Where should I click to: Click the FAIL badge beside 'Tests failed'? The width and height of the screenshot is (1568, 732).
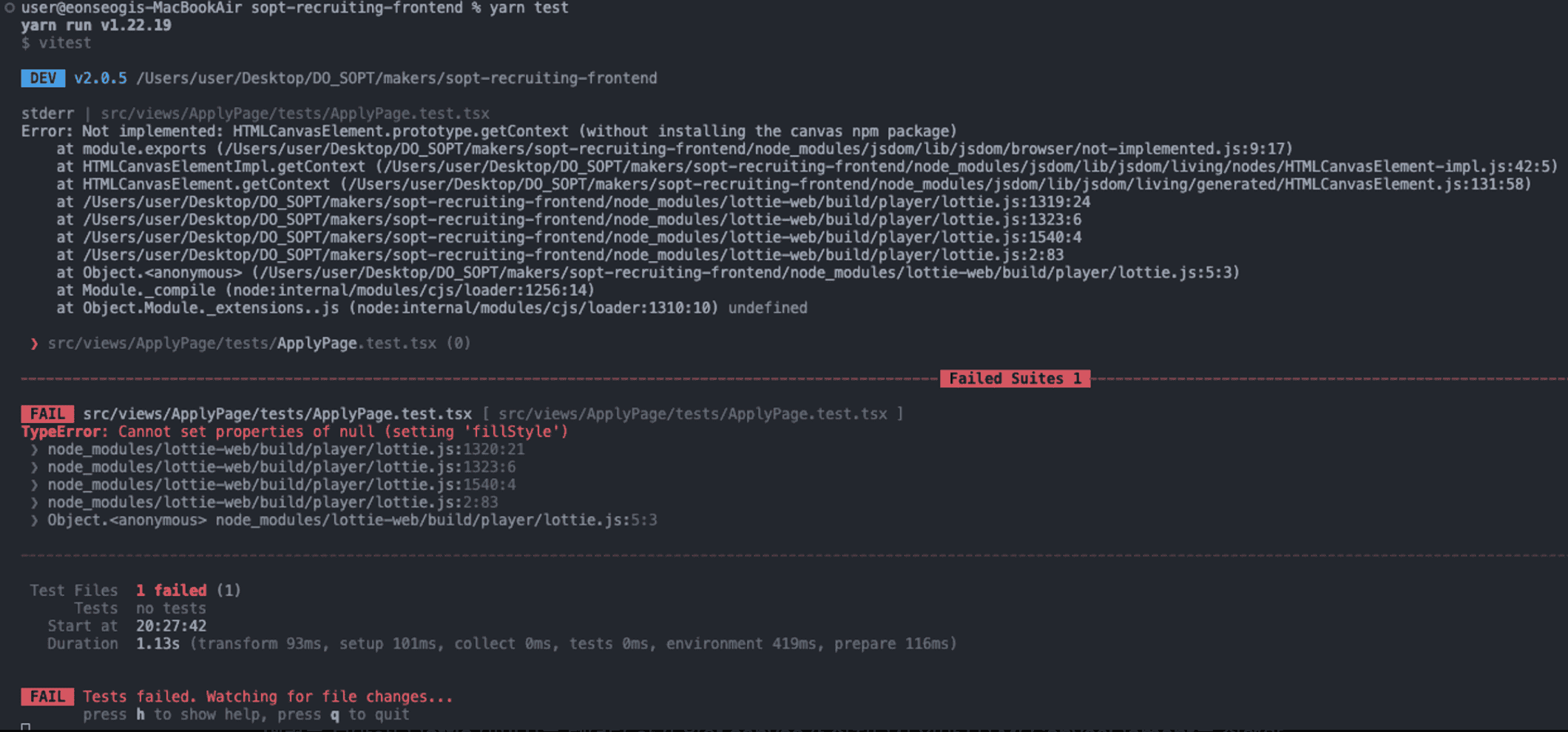47,697
